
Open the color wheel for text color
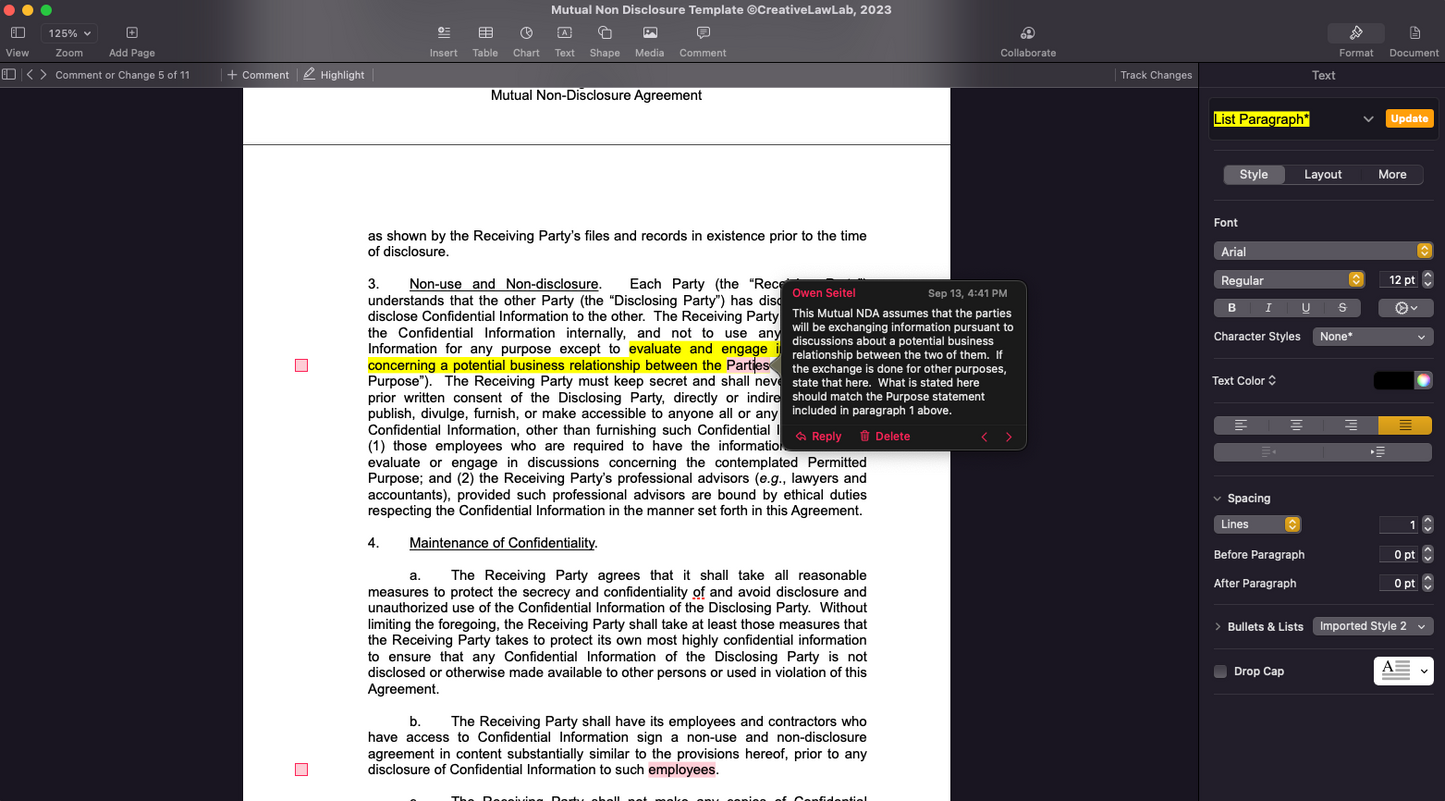pyautogui.click(x=1423, y=380)
